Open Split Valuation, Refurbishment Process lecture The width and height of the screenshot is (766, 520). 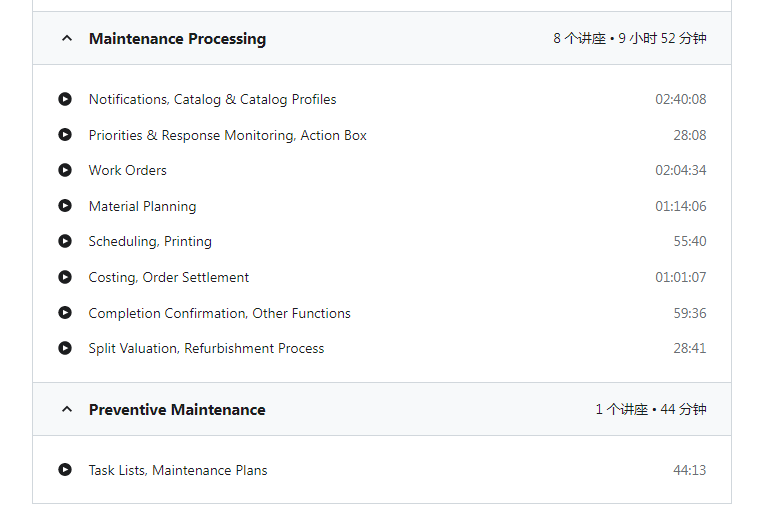206,348
